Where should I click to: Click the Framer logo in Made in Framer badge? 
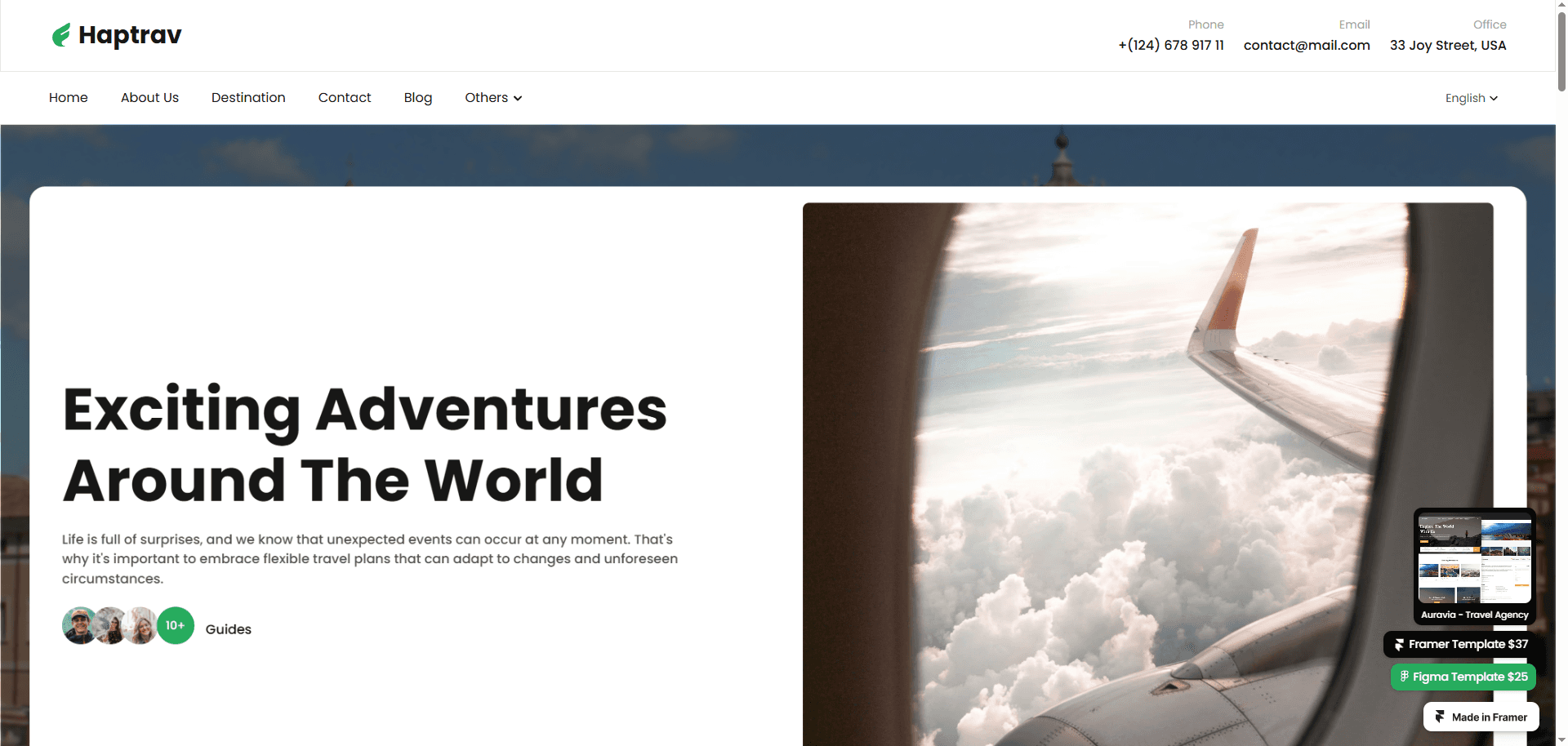point(1440,717)
